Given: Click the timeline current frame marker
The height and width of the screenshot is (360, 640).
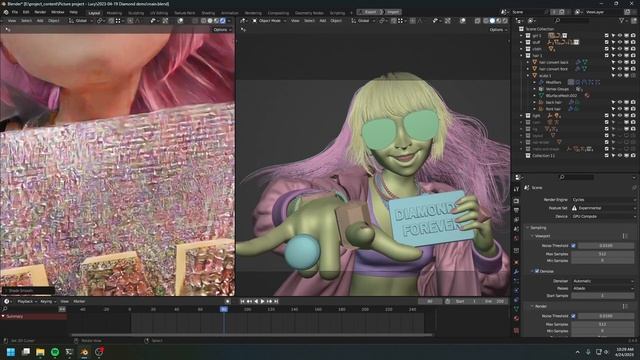Looking at the screenshot, I should (224, 309).
